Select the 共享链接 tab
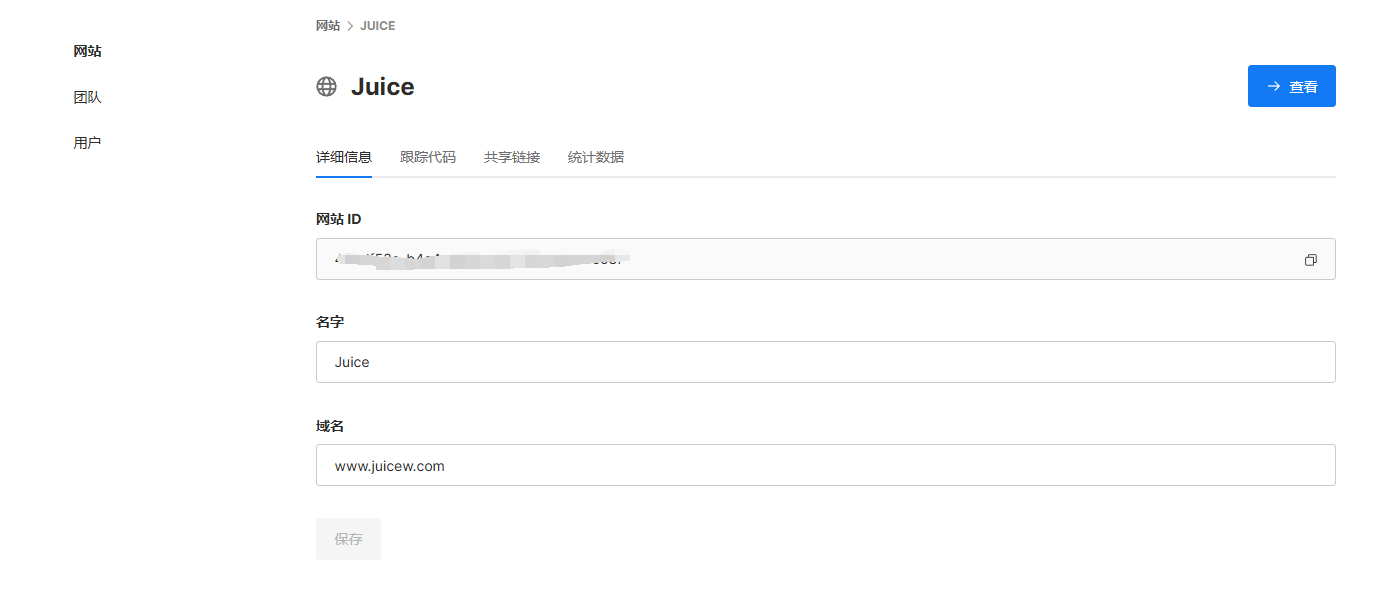Image resolution: width=1397 pixels, height=613 pixels. tap(512, 157)
